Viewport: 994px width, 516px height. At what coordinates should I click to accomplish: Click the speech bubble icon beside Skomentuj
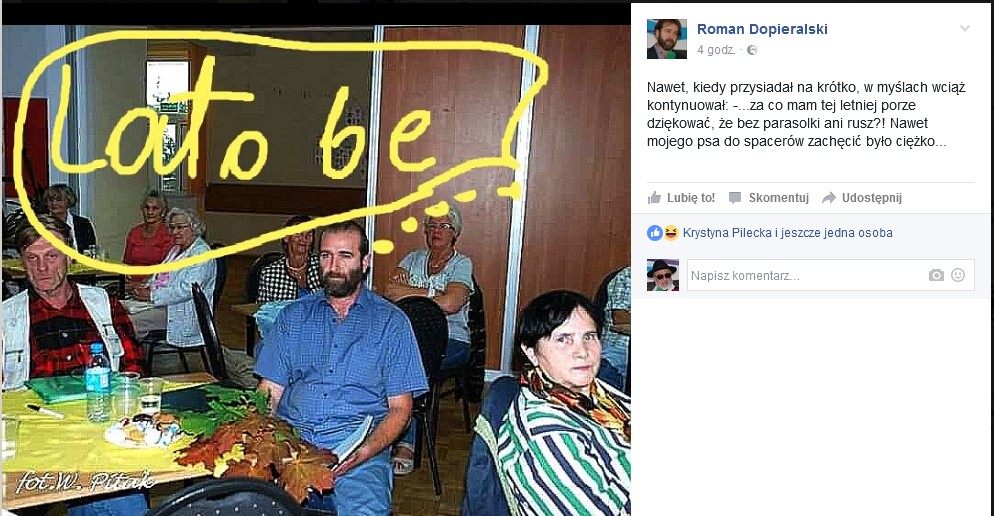tap(735, 198)
